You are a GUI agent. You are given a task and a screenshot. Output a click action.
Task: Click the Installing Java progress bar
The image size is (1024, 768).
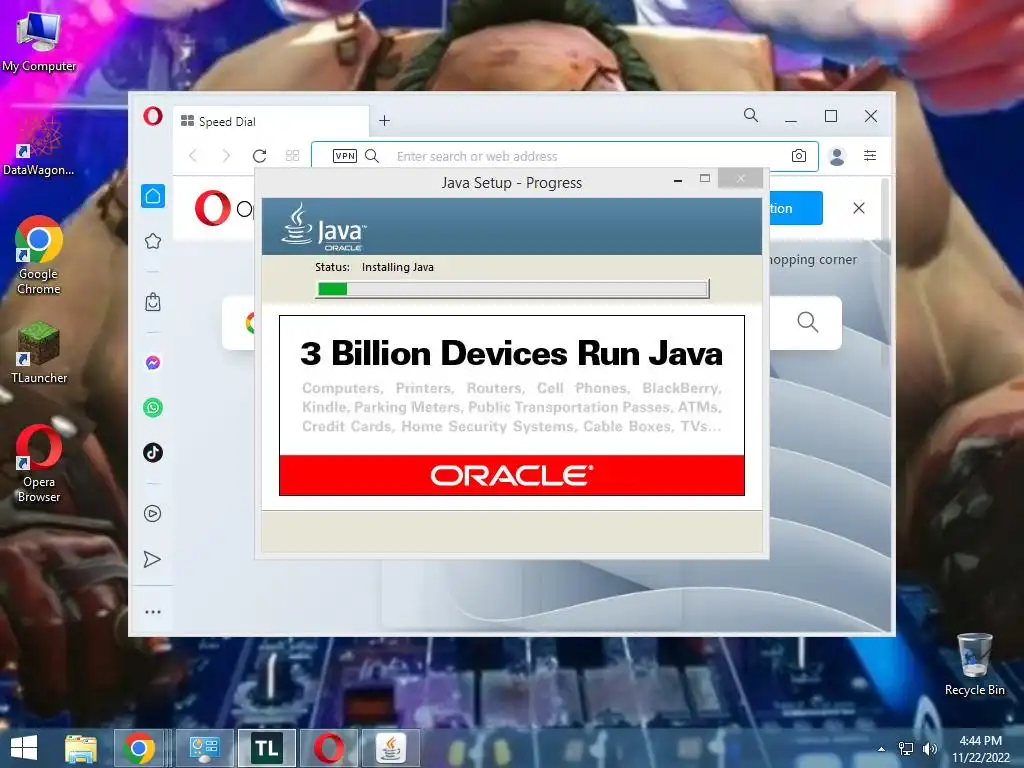pyautogui.click(x=513, y=289)
